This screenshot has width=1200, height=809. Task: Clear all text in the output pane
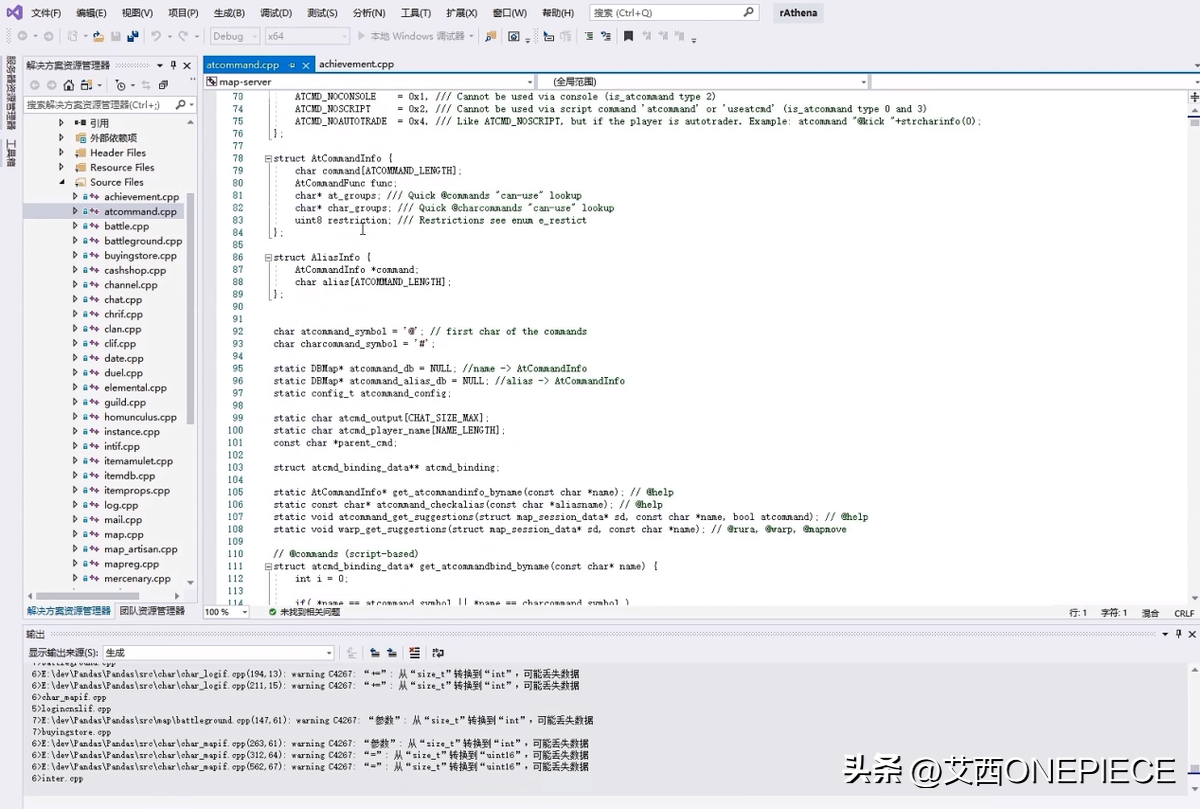pyautogui.click(x=414, y=652)
